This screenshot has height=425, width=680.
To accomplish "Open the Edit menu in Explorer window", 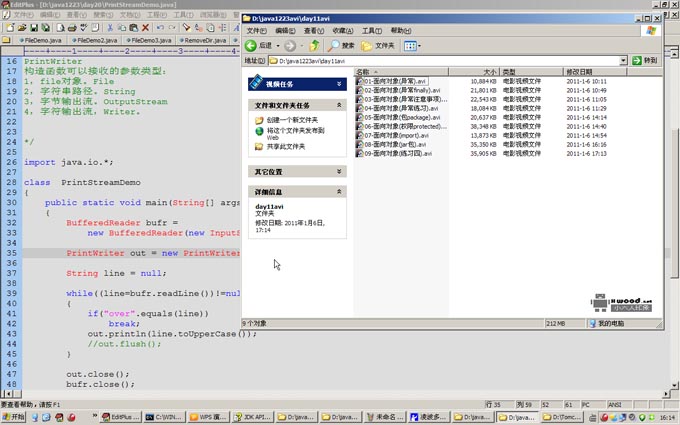I will point(285,30).
